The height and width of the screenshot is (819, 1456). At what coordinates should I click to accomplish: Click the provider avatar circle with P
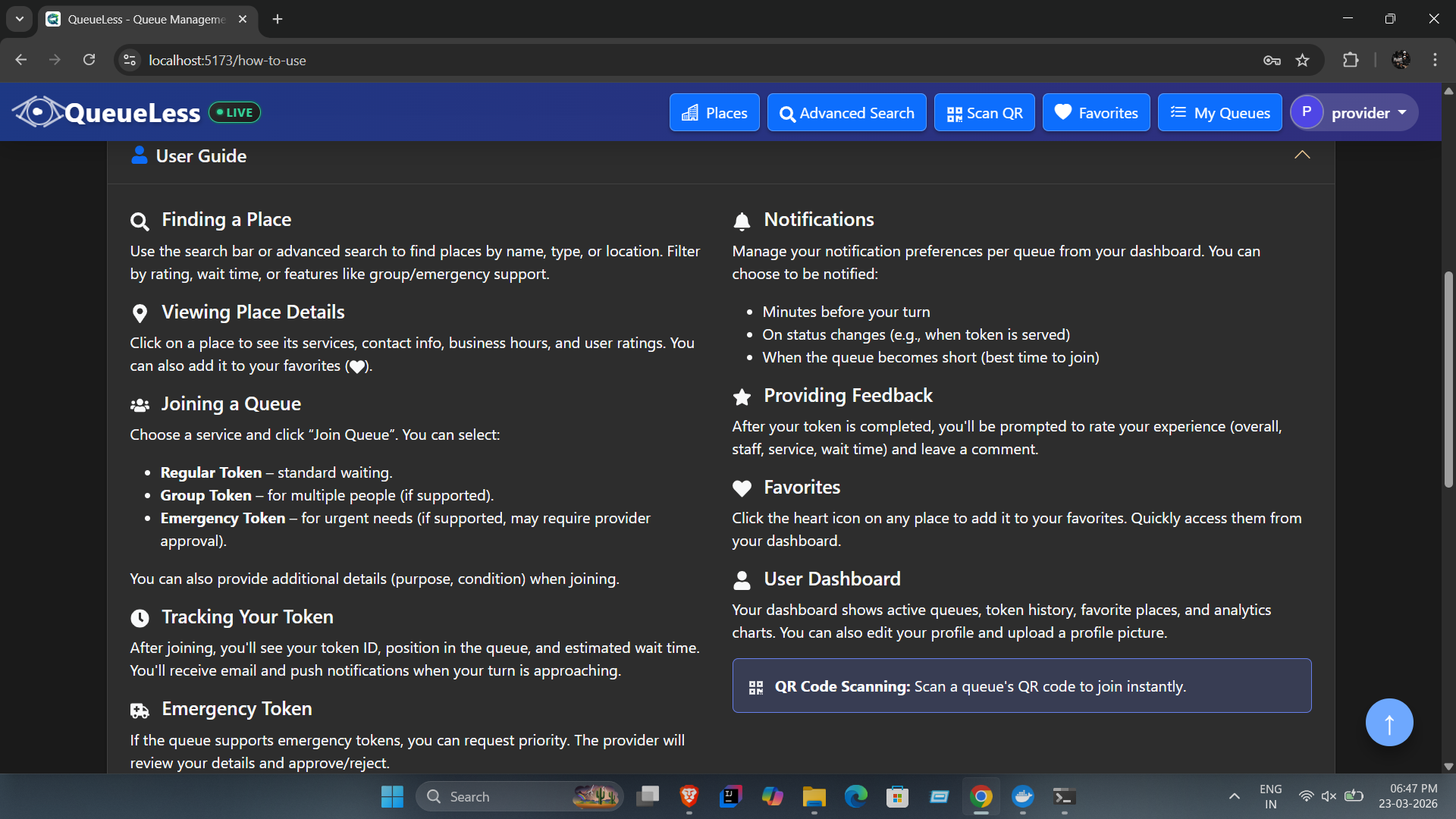point(1307,112)
